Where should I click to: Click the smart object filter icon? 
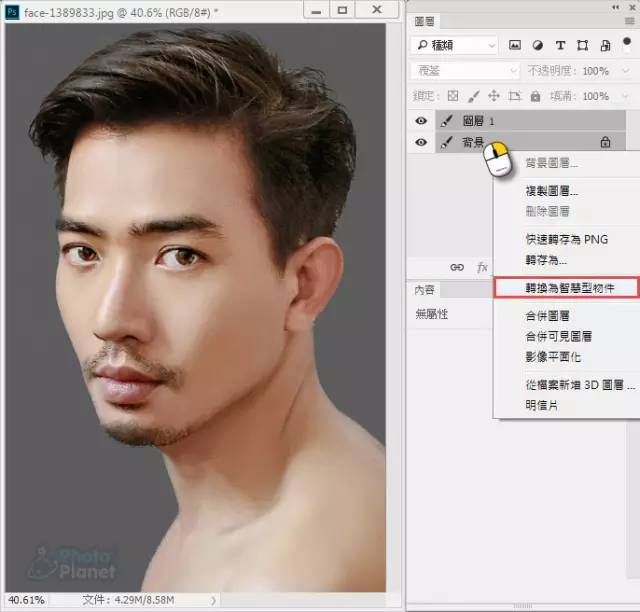point(602,45)
